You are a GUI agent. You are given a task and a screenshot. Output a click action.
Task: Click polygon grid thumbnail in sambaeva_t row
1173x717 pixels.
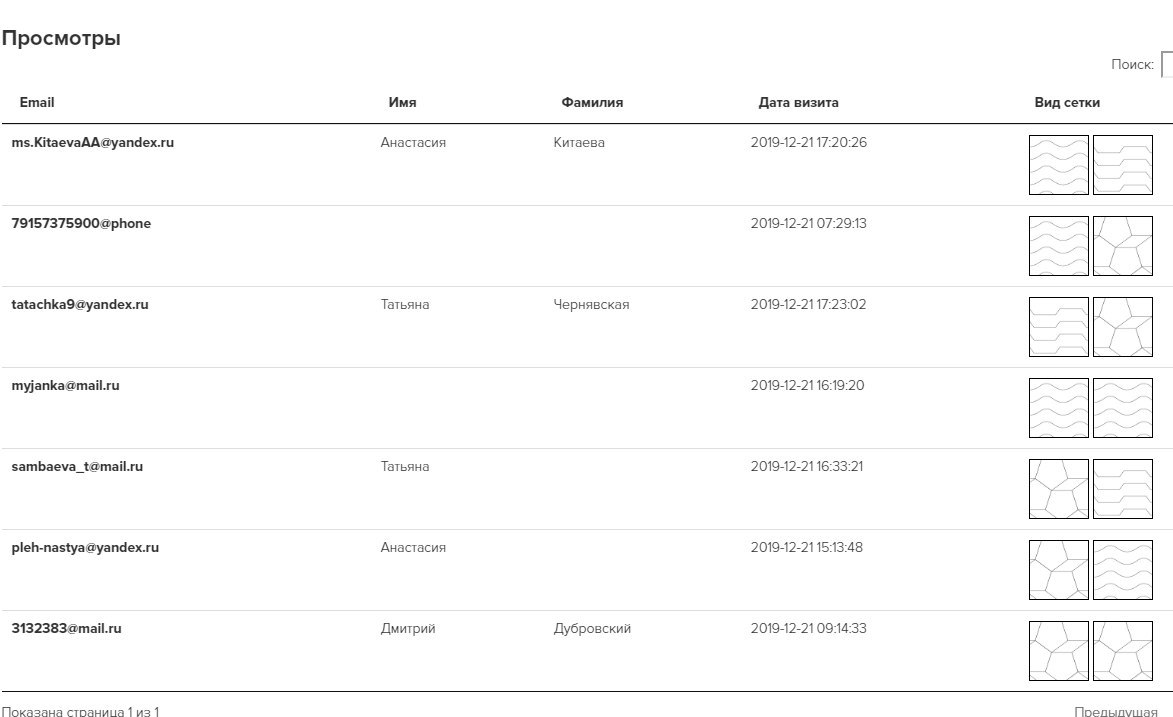[x=1059, y=489]
